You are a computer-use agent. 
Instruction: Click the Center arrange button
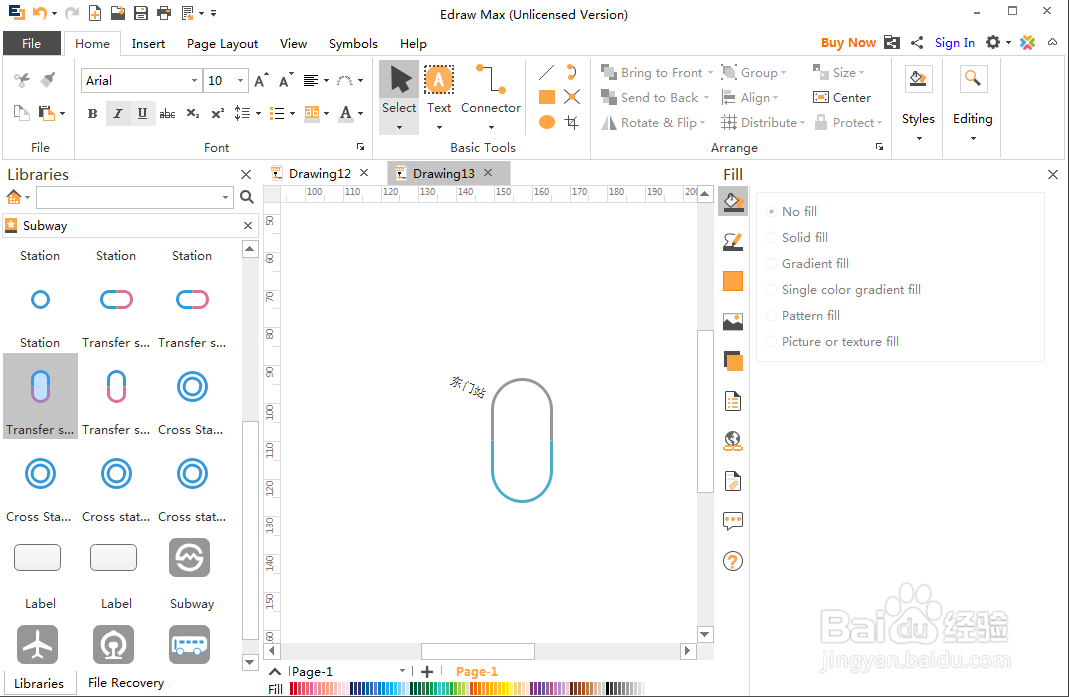(x=842, y=98)
